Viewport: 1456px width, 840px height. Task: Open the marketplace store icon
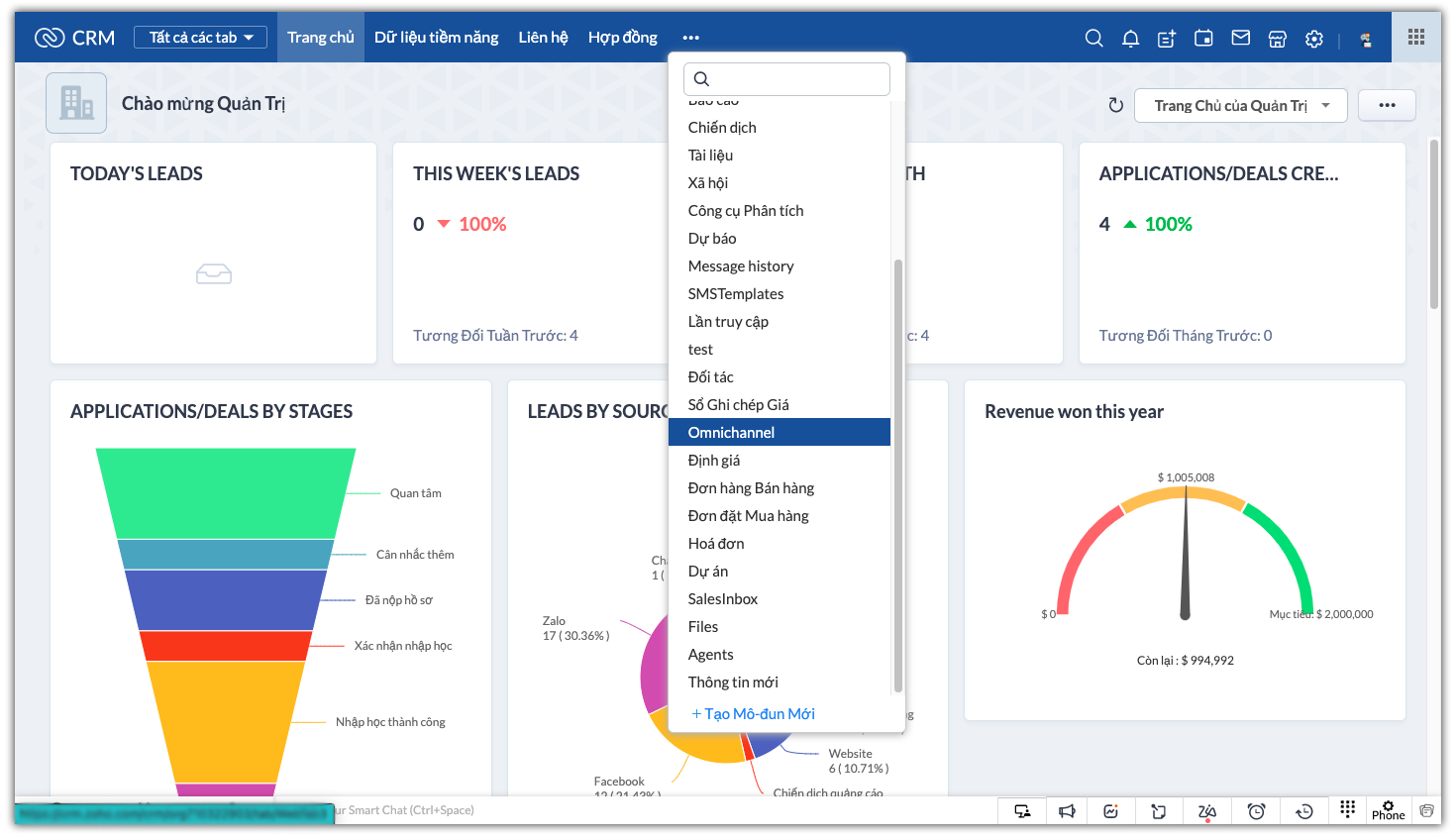tap(1278, 38)
